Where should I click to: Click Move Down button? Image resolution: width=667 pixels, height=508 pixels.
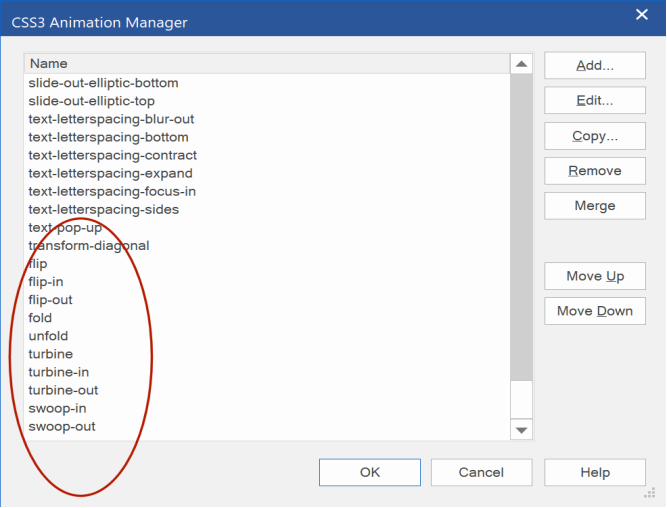(595, 311)
